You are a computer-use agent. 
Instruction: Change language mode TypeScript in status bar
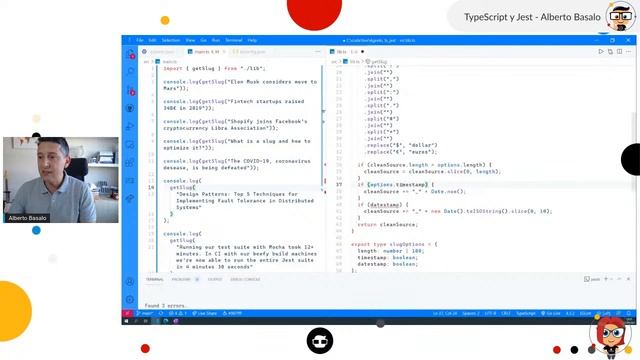click(x=526, y=313)
